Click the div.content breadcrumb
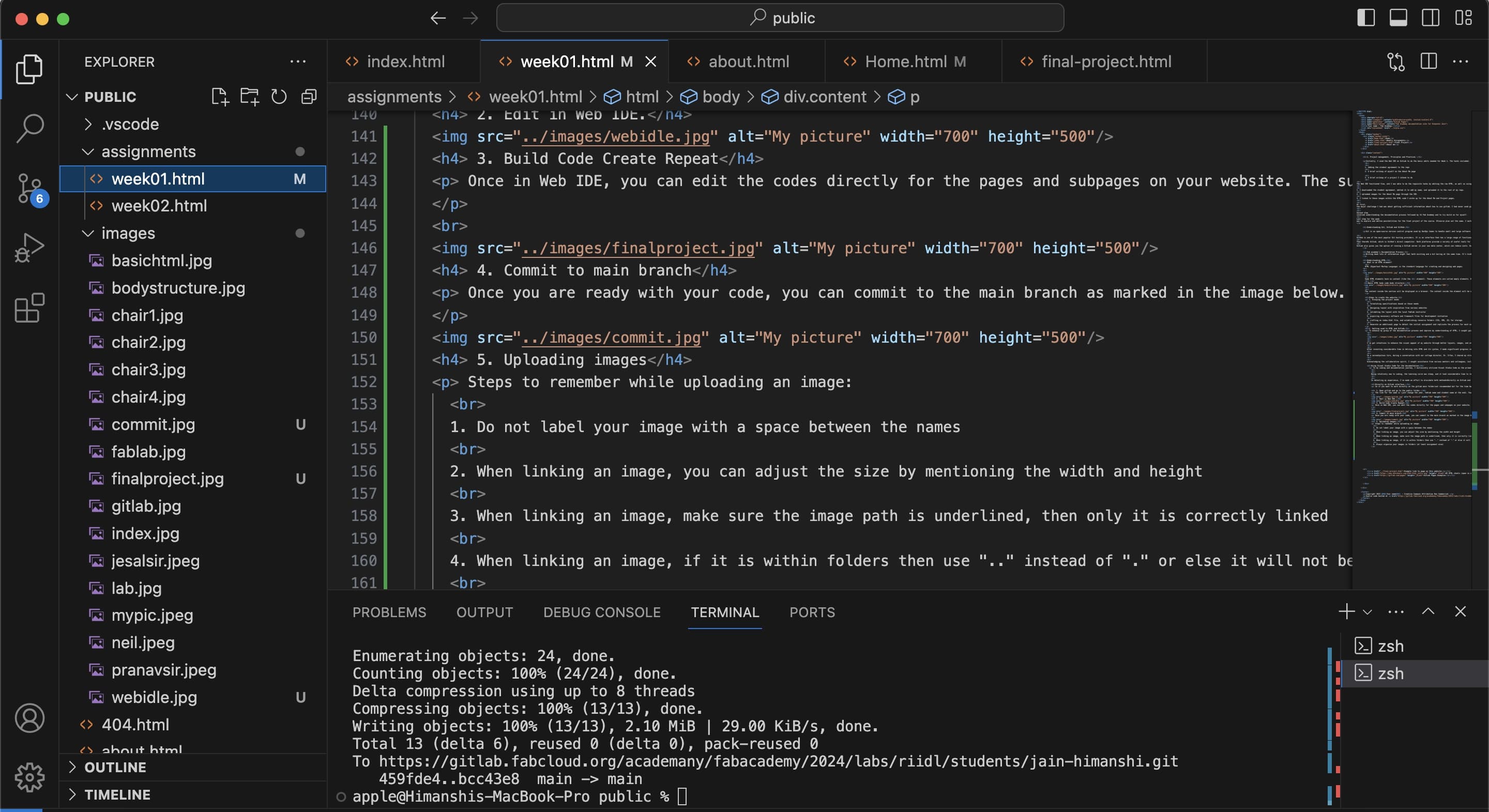Image resolution: width=1489 pixels, height=812 pixels. [x=813, y=97]
